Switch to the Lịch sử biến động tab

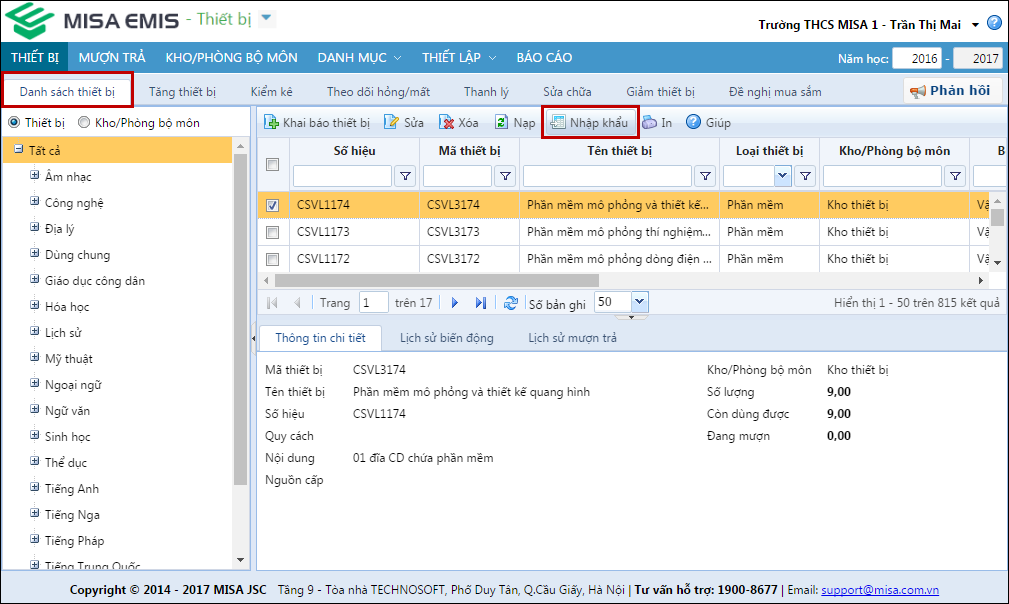447,338
